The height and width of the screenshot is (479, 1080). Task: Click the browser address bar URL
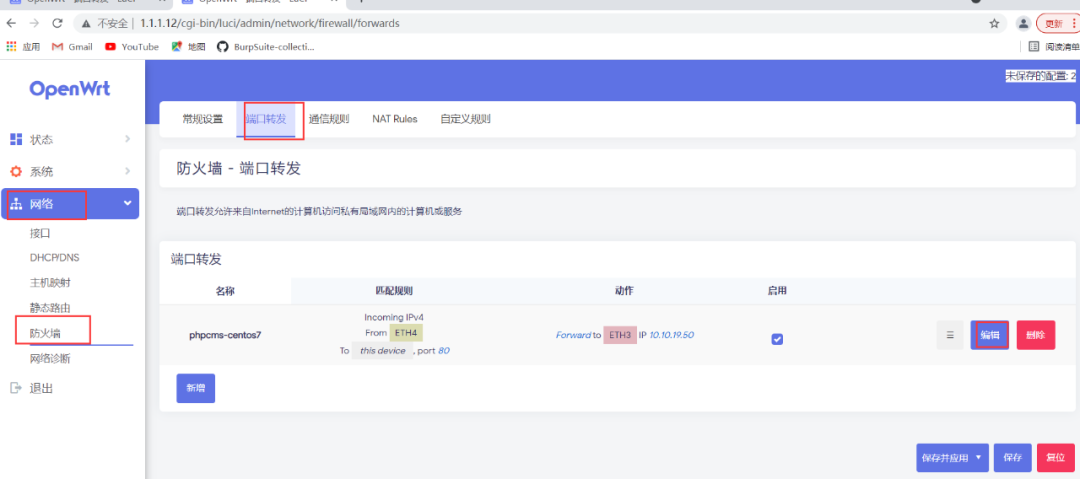coord(269,23)
